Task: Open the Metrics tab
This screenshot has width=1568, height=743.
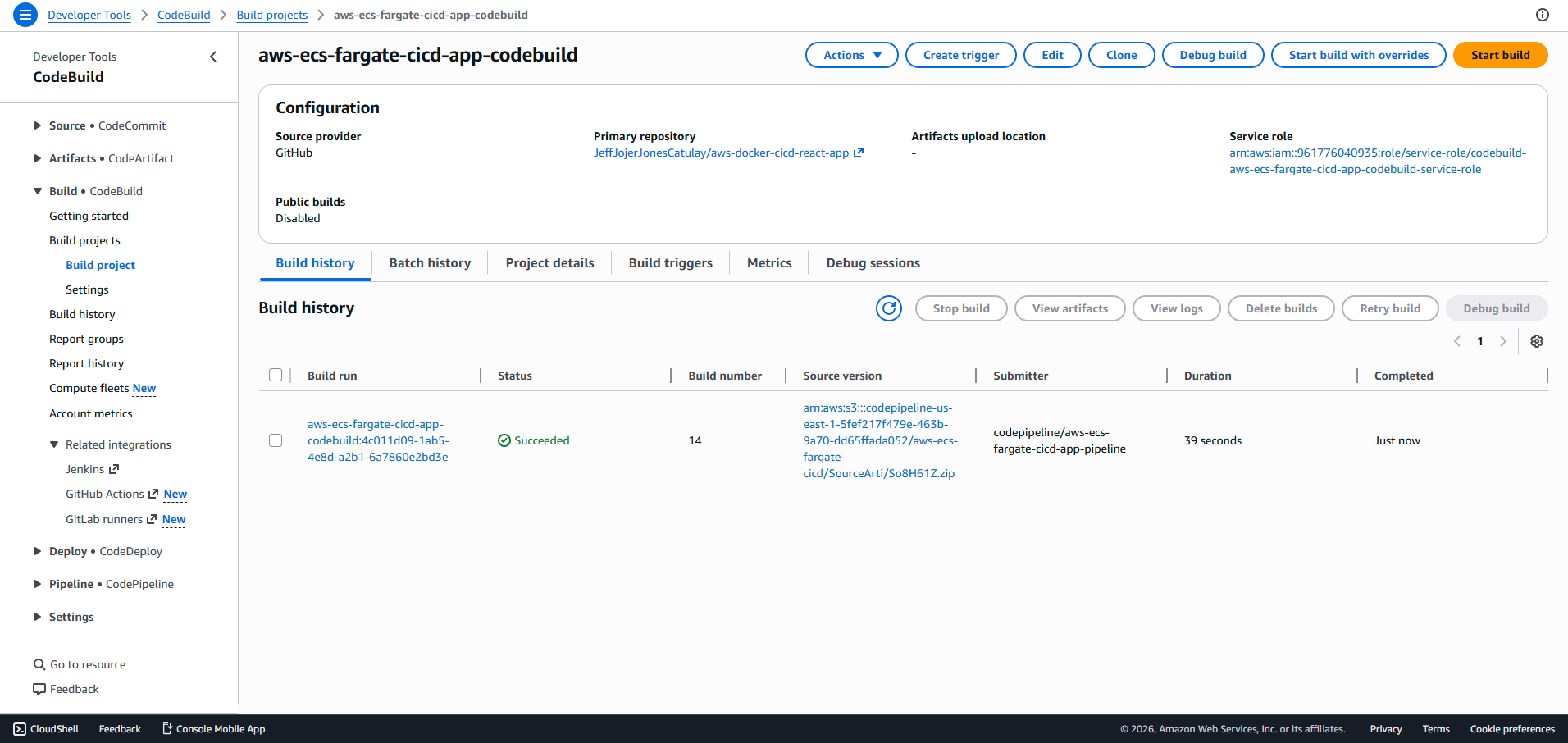Action: coord(769,263)
